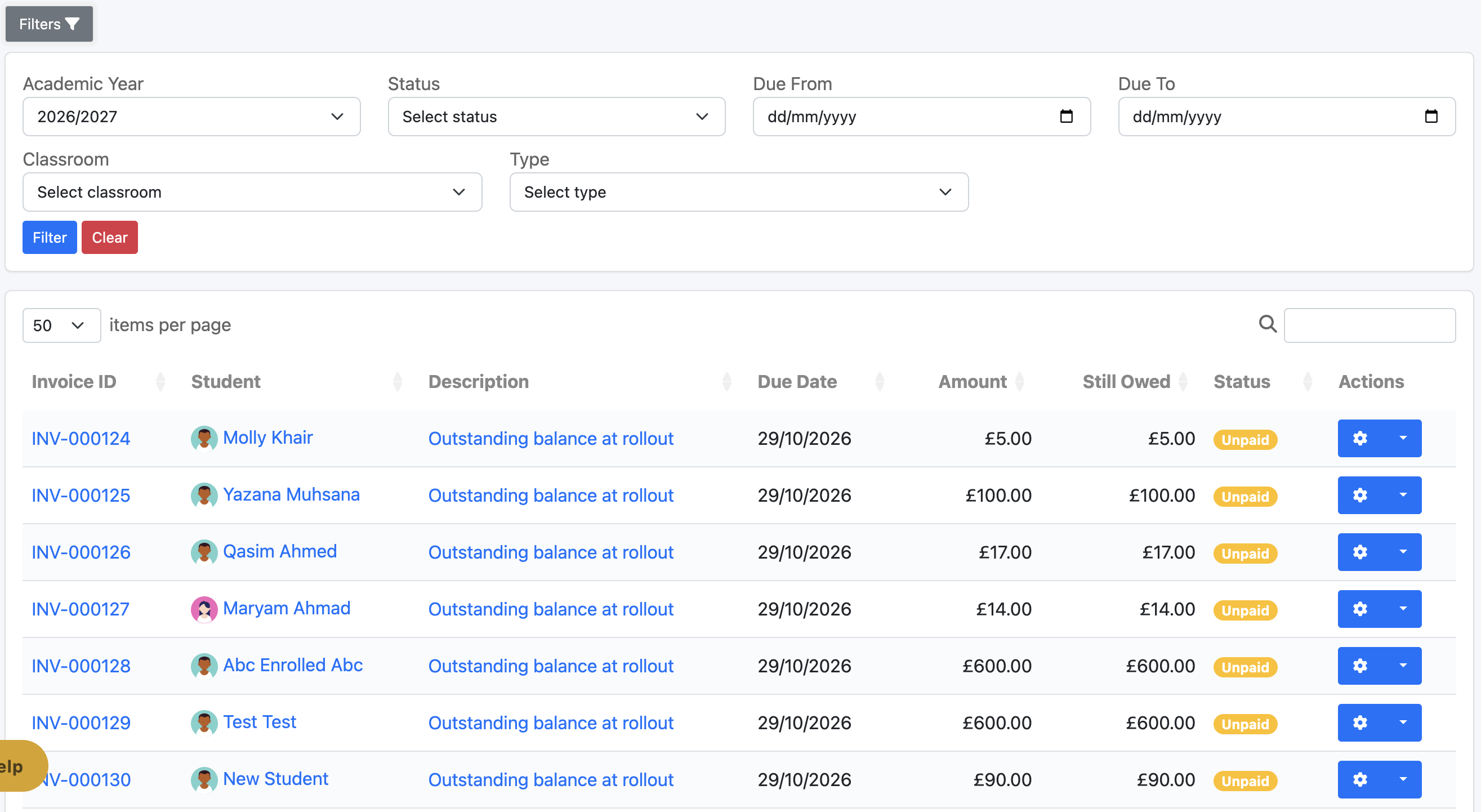Open student Qasim Ahmed's profile link
This screenshot has width=1481, height=812.
pyautogui.click(x=279, y=551)
